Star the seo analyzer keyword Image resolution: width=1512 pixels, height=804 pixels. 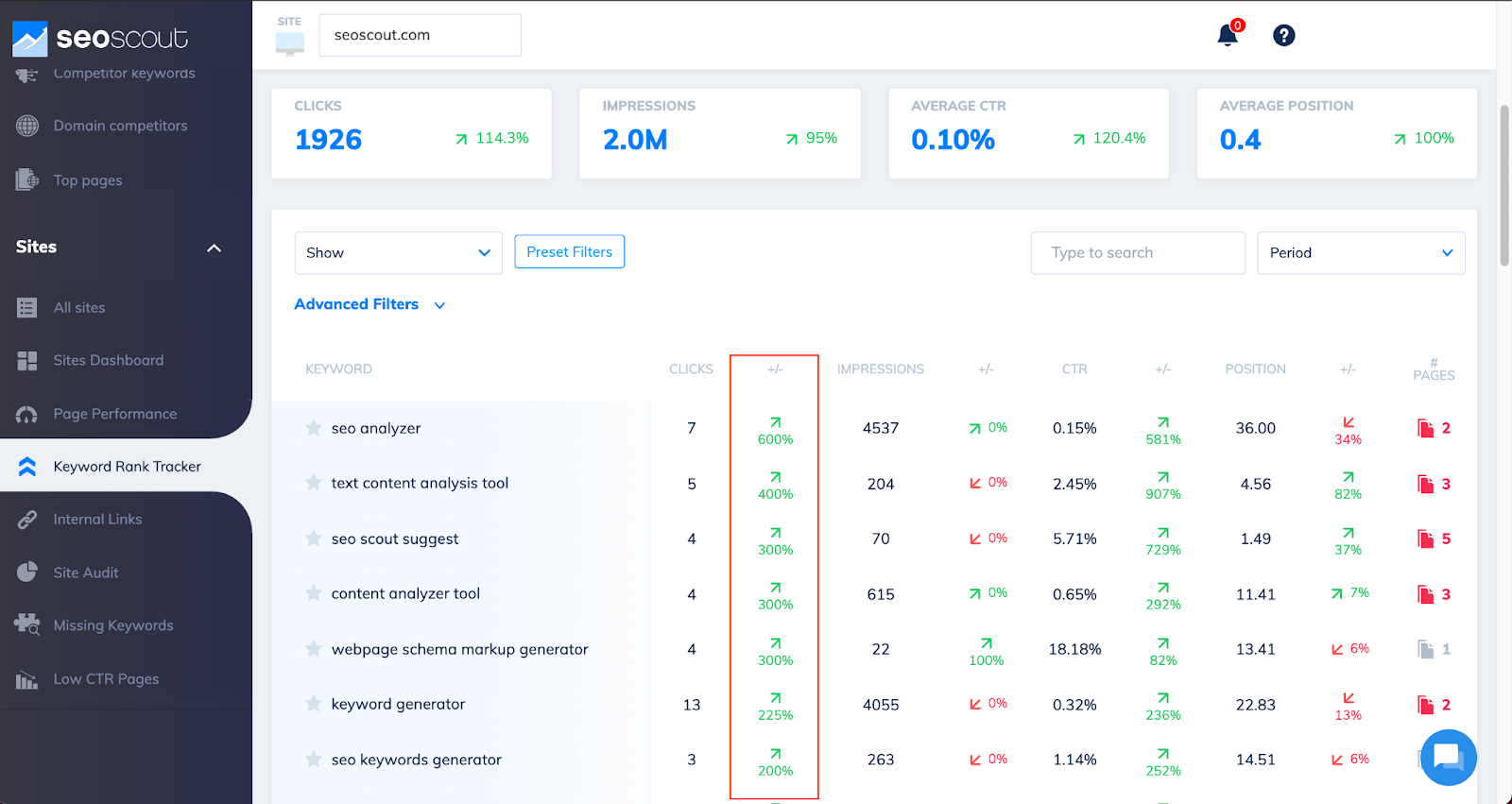pyautogui.click(x=314, y=428)
